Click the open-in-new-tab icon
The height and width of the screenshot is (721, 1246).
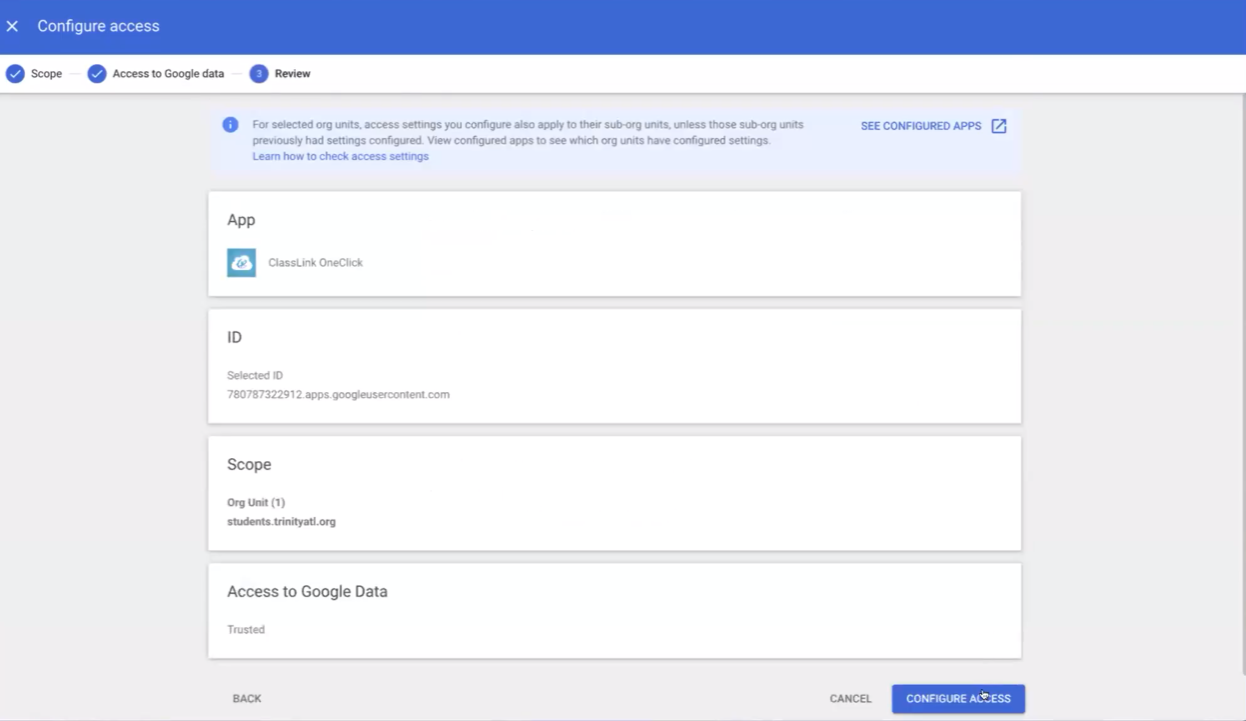(x=999, y=126)
